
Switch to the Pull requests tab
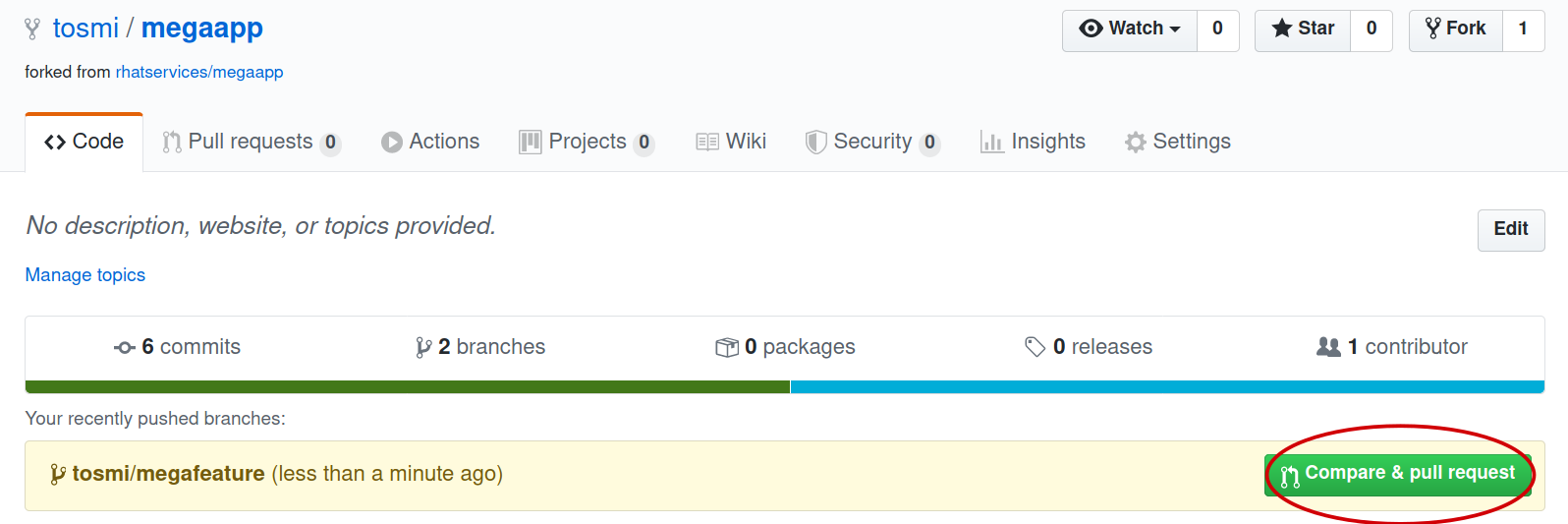tap(252, 142)
